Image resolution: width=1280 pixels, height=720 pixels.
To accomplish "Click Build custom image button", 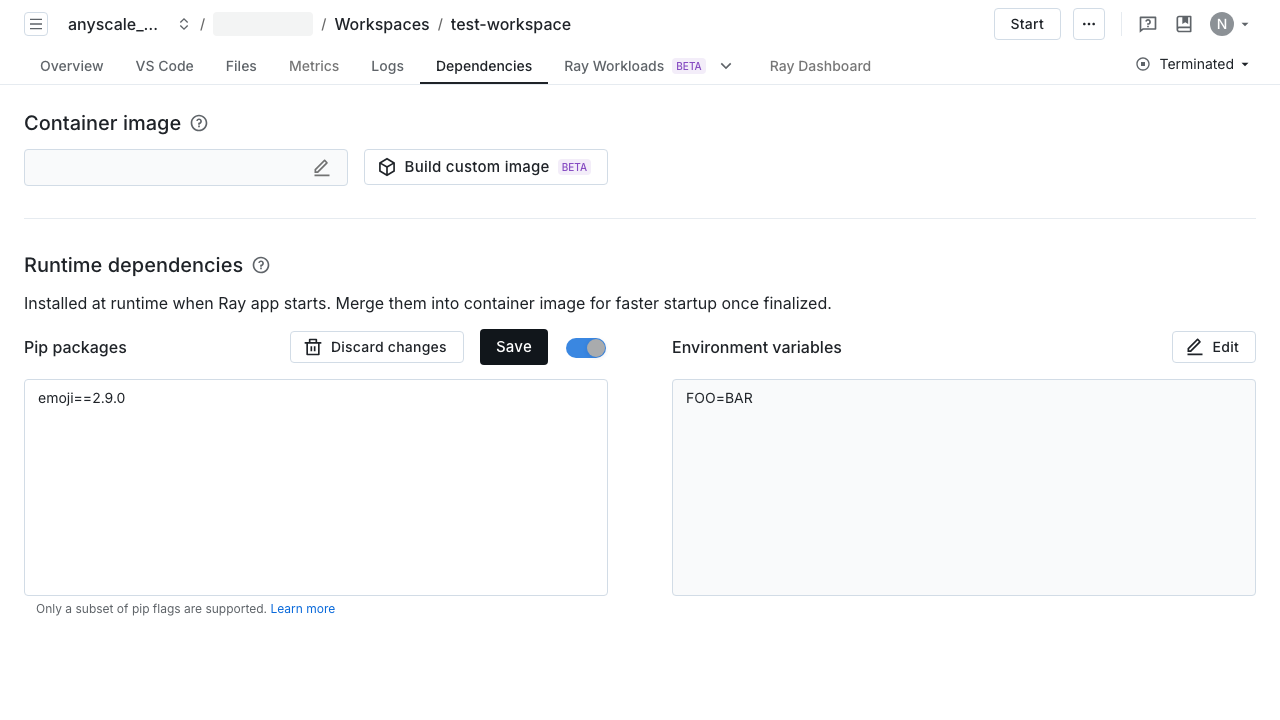I will coord(486,167).
